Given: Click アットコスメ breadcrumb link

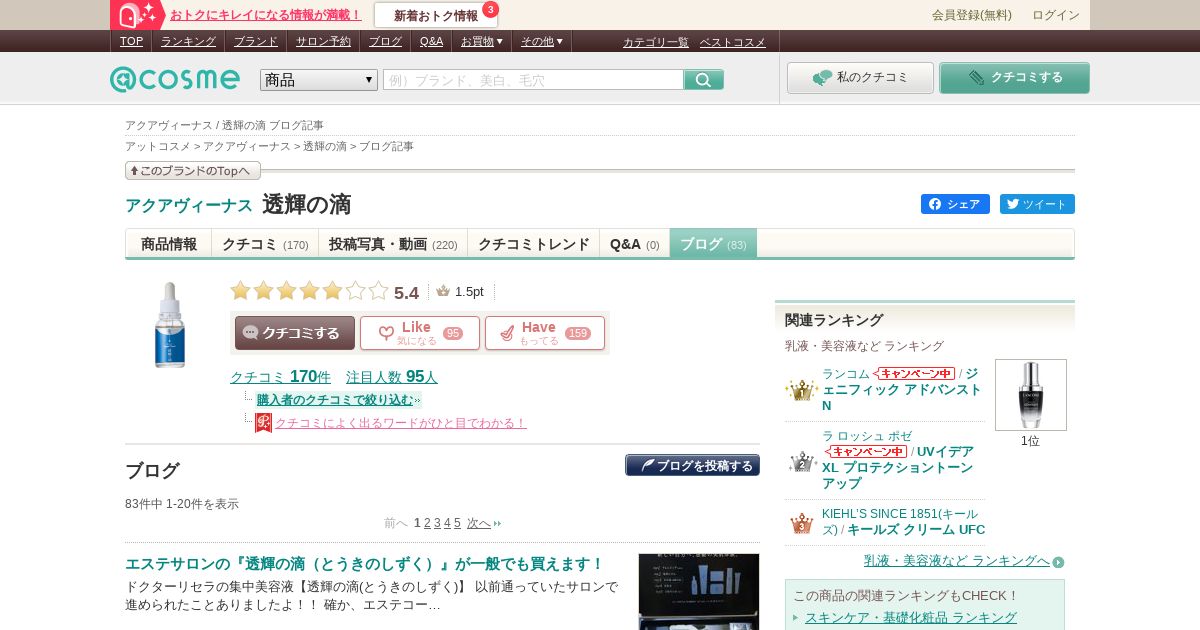Looking at the screenshot, I should tap(158, 146).
